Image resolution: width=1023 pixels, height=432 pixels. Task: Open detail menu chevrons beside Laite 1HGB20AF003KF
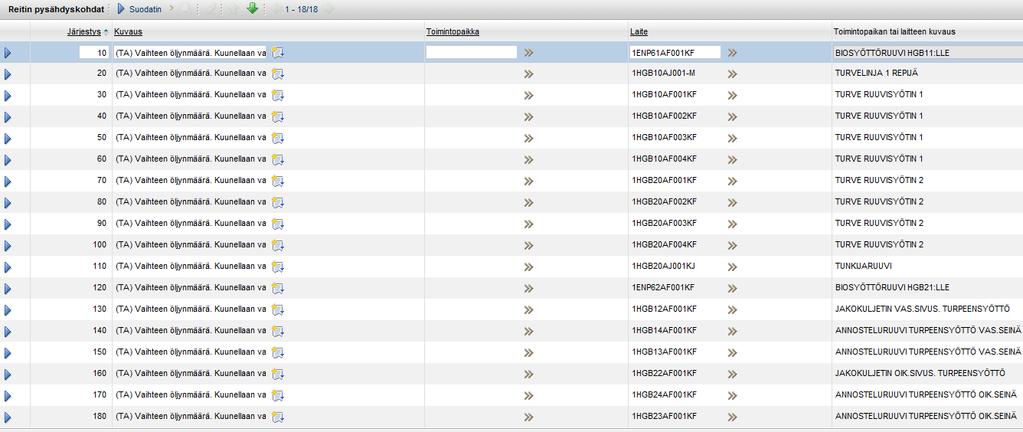(732, 224)
